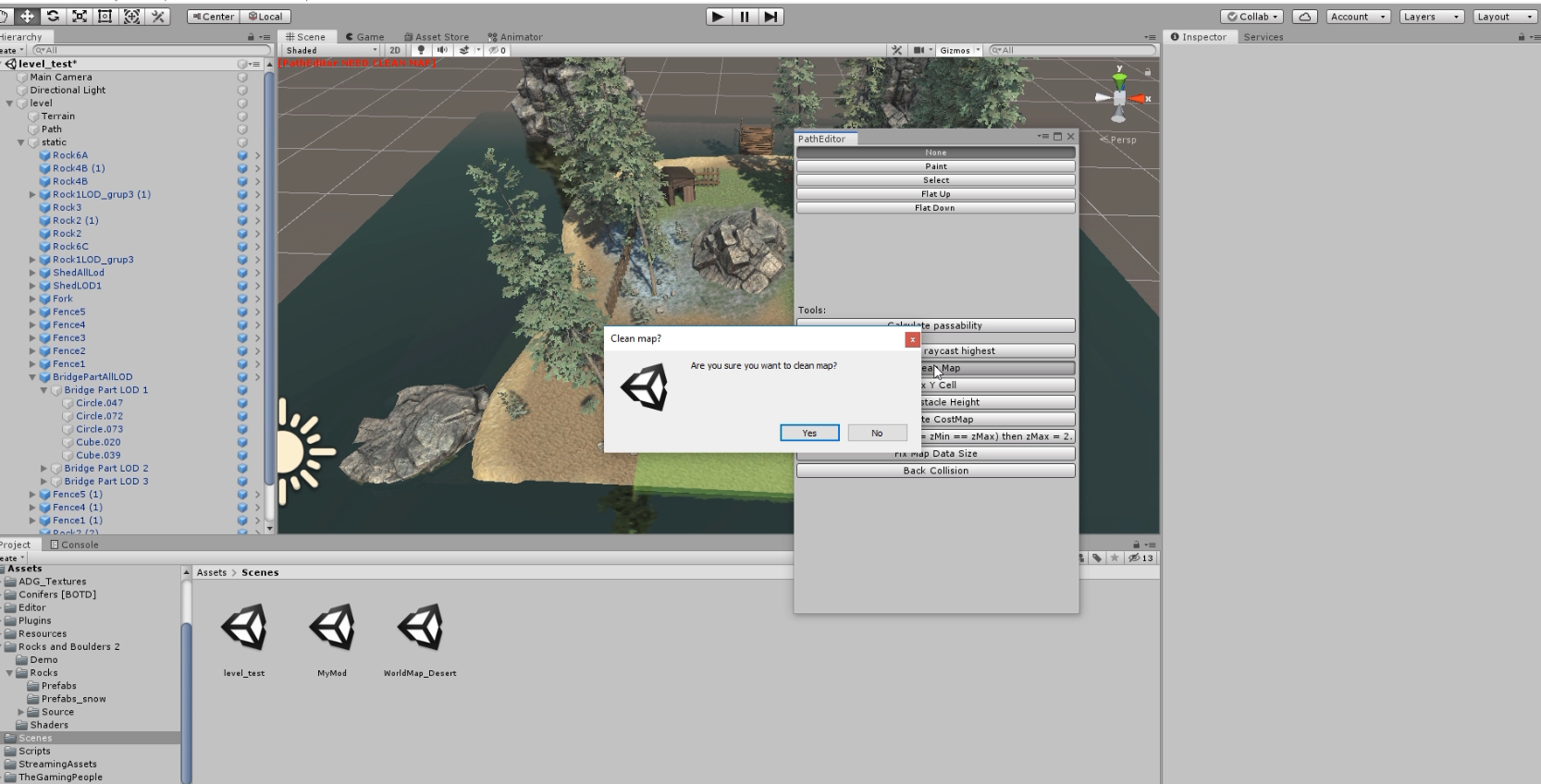The width and height of the screenshot is (1541, 784).
Task: Toggle hidden objects visibility counter in Scene
Action: point(498,50)
